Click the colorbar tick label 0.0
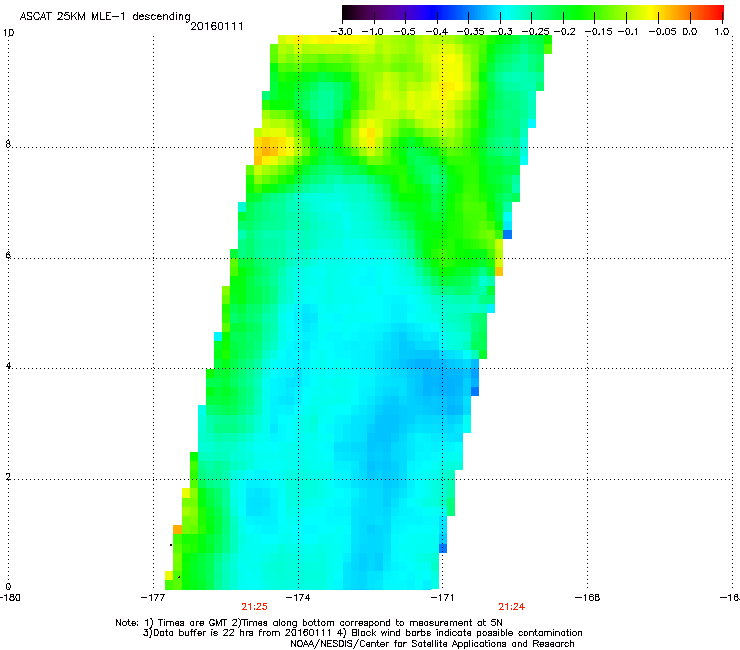Screen dimensions: 740x650 (x=690, y=32)
